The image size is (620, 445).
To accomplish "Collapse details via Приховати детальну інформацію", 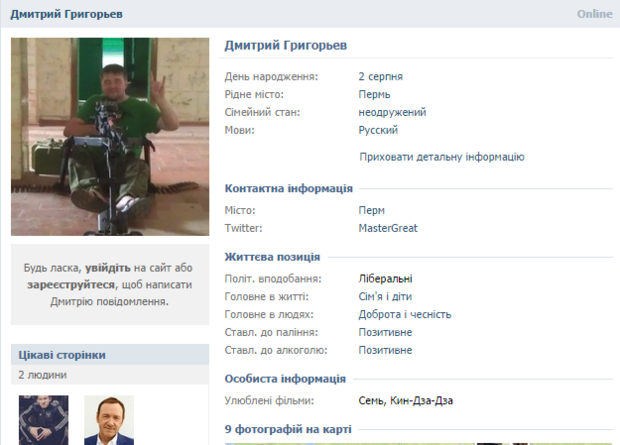I will point(442,157).
